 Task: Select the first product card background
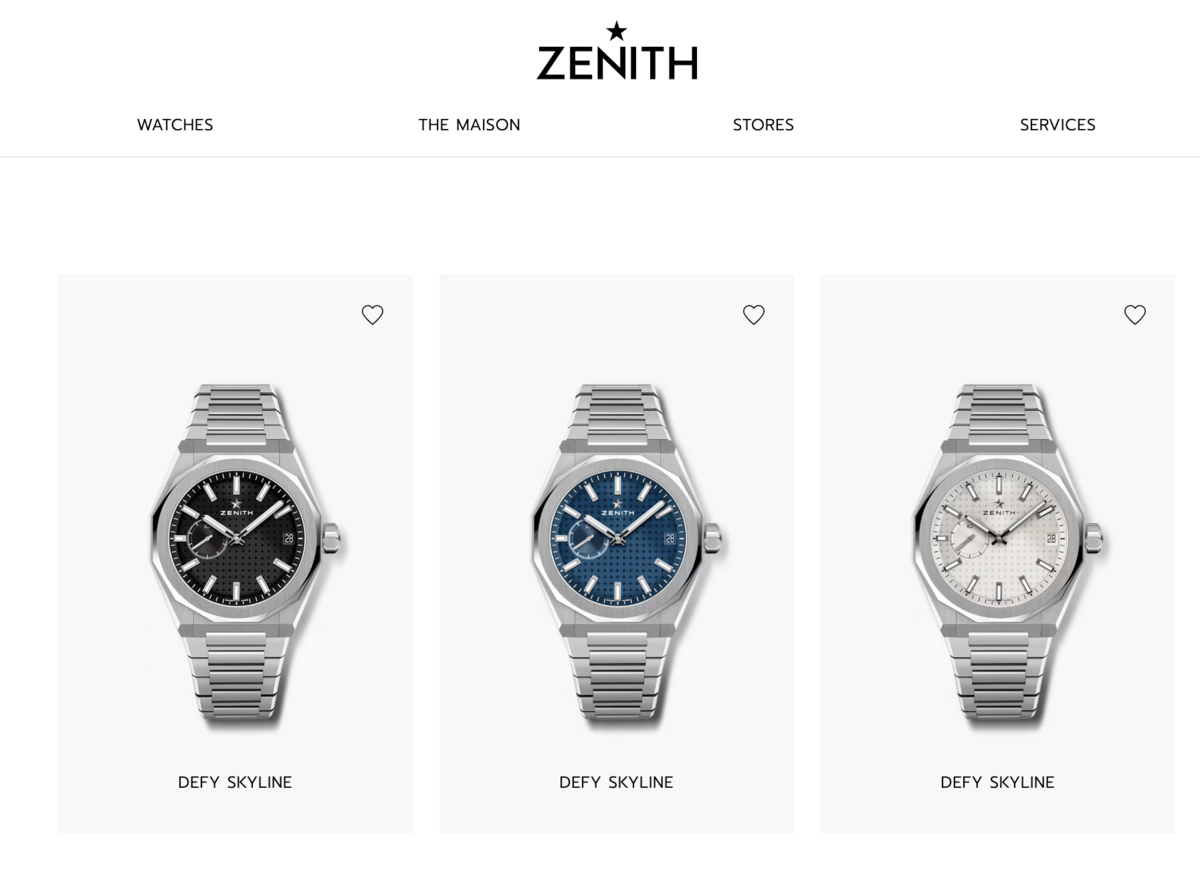235,554
